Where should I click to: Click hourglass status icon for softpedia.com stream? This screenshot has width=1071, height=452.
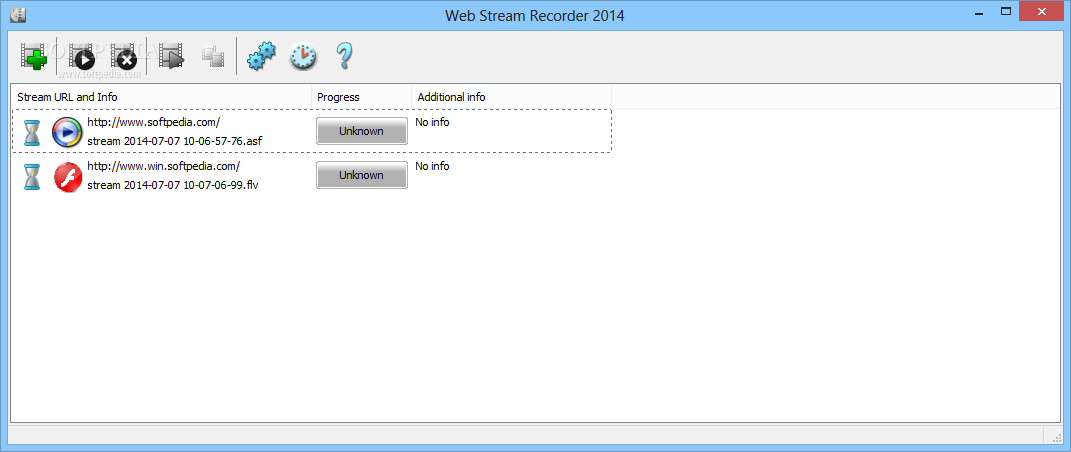pyautogui.click(x=31, y=132)
